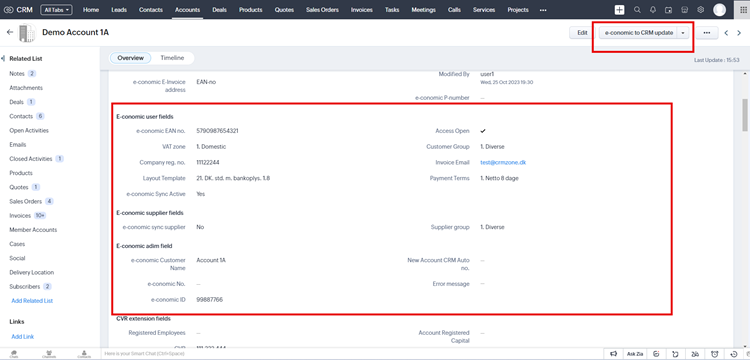750x360 pixels.
Task: Go to previous record chevron
Action: [x=726, y=33]
